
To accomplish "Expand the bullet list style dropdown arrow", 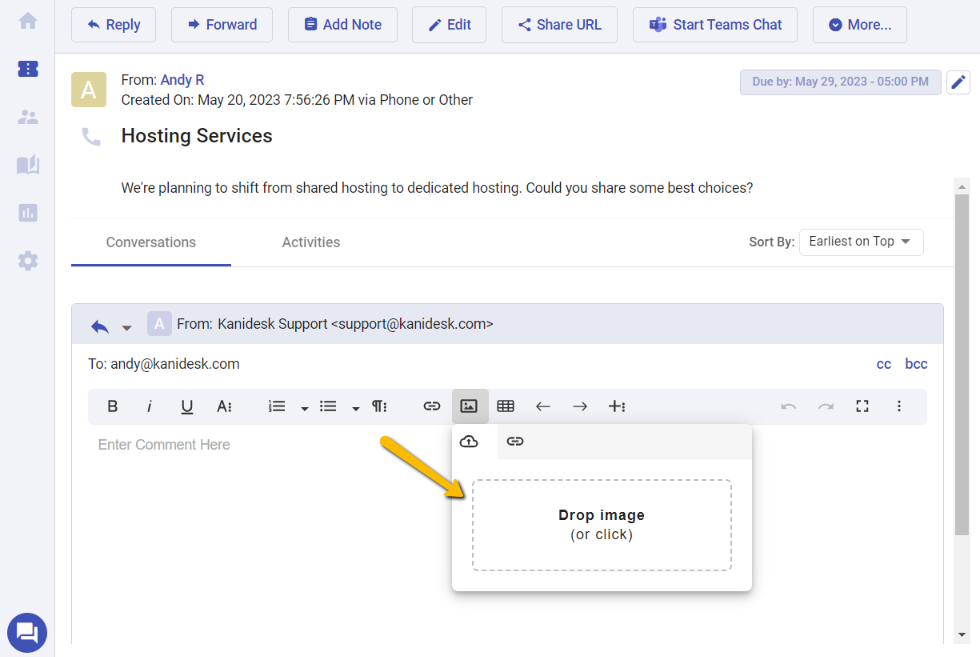I will point(356,408).
